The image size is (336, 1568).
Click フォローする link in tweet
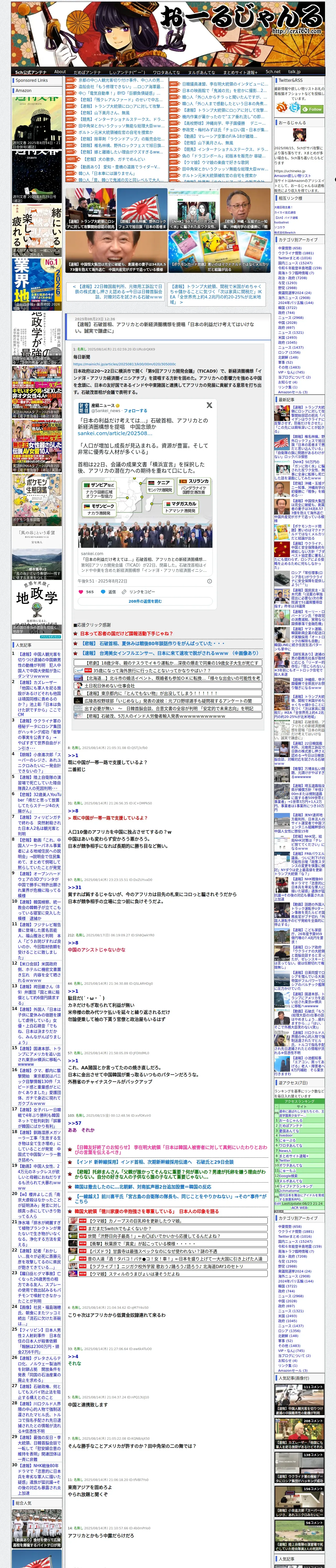pyautogui.click(x=135, y=411)
